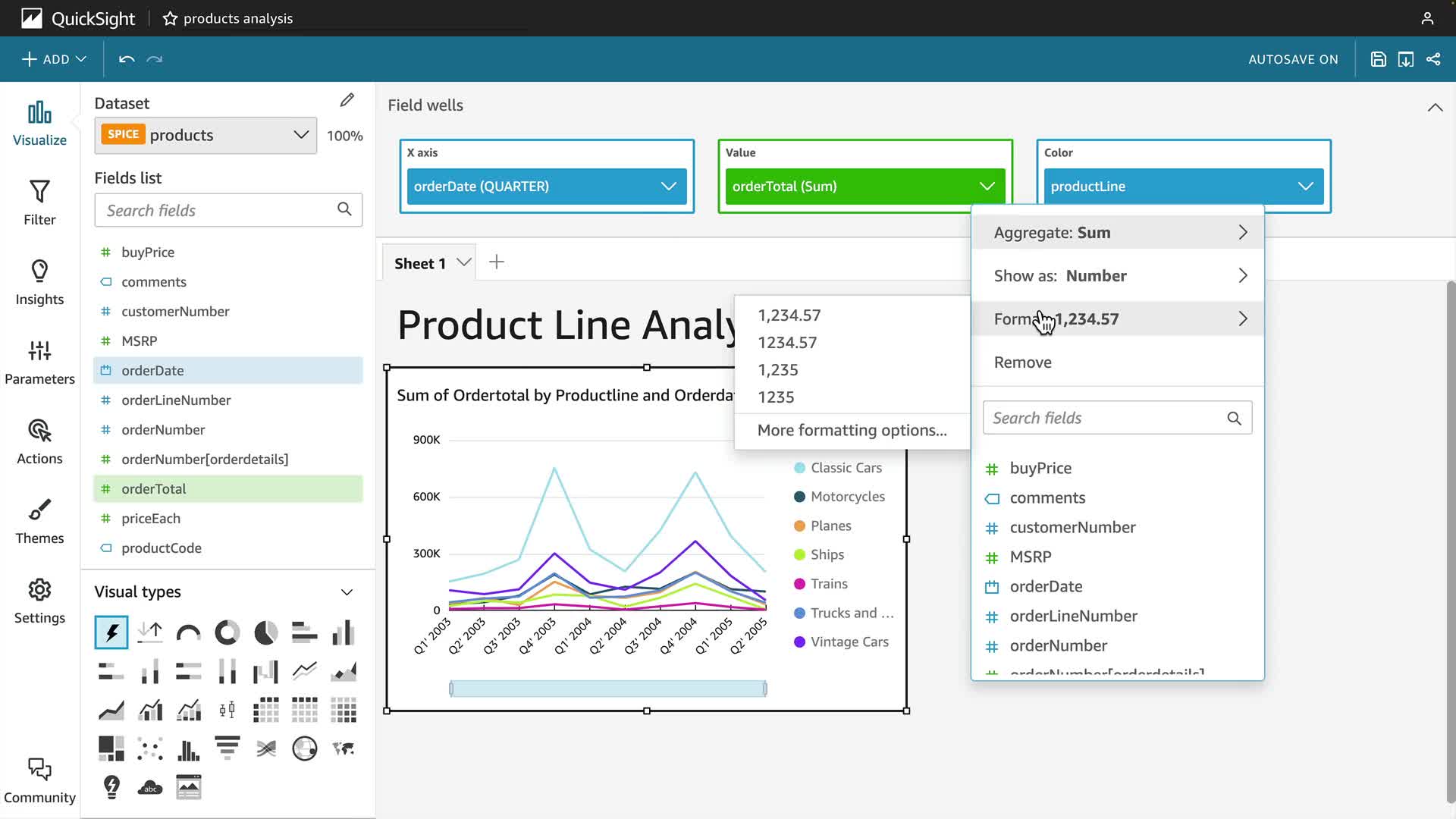Select the pie chart visual type
This screenshot has width=1456, height=819.
coord(265,632)
